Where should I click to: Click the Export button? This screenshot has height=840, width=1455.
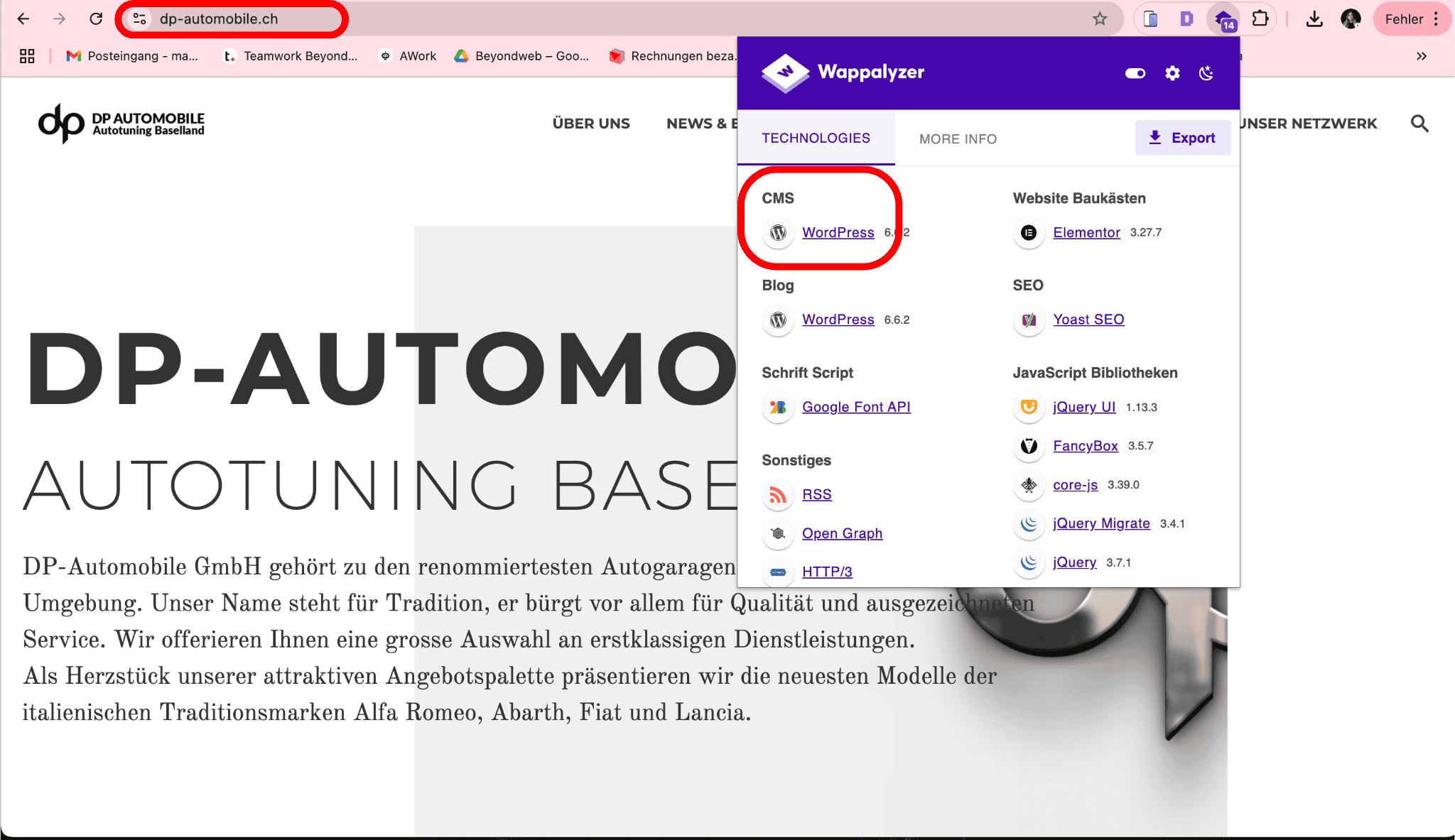[x=1182, y=138]
